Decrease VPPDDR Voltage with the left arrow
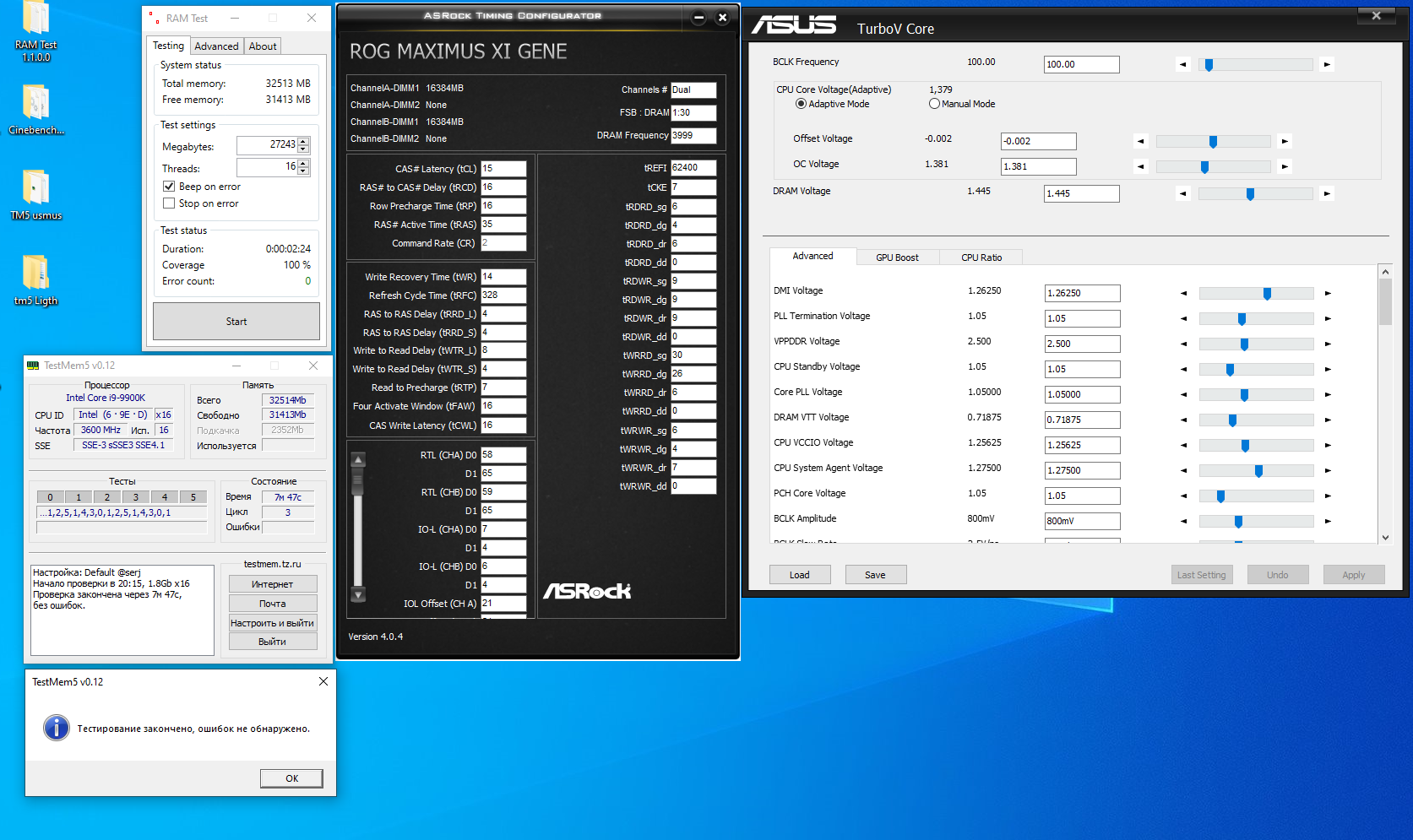 (x=1183, y=344)
